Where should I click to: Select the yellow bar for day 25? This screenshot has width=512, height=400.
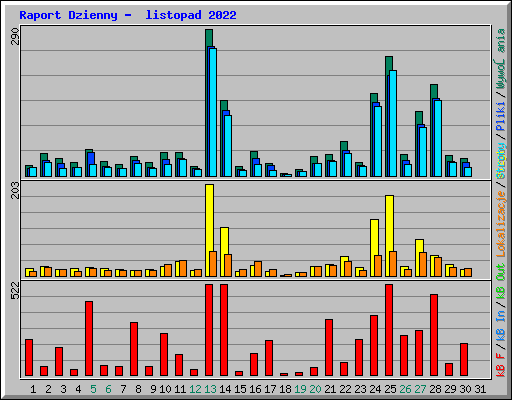pos(389,236)
